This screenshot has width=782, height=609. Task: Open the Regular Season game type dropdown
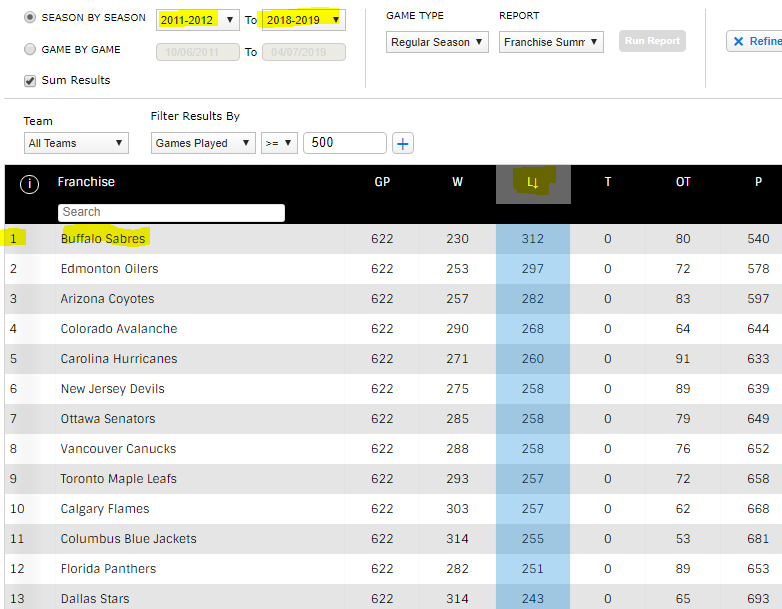[x=437, y=42]
